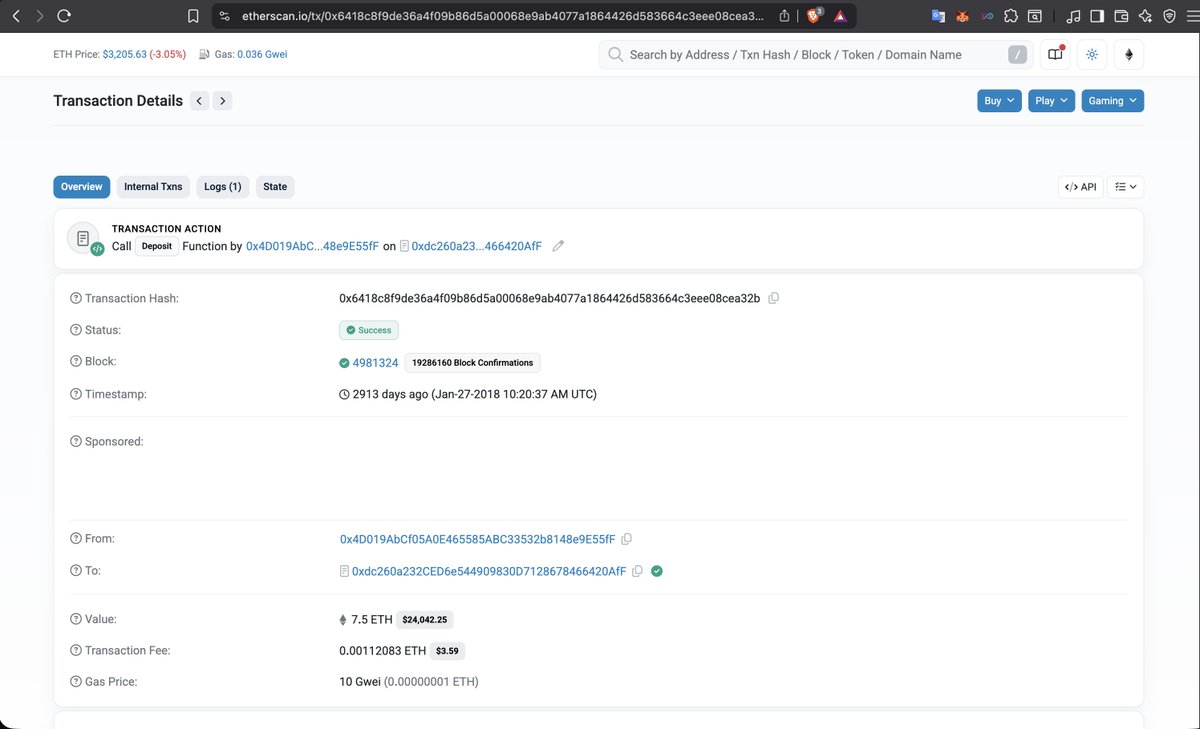
Task: Click the $3.59 fee badge
Action: pos(448,651)
